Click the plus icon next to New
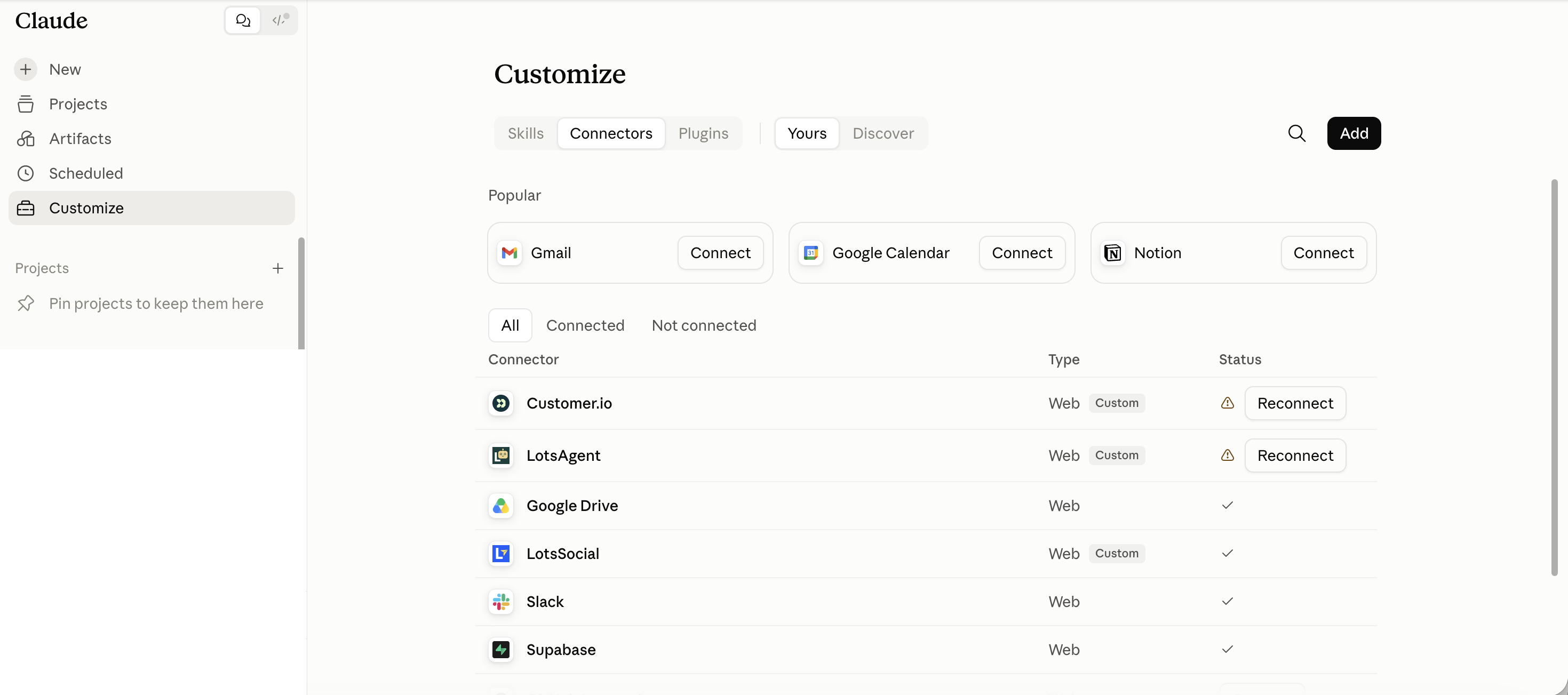The width and height of the screenshot is (1568, 695). [26, 69]
